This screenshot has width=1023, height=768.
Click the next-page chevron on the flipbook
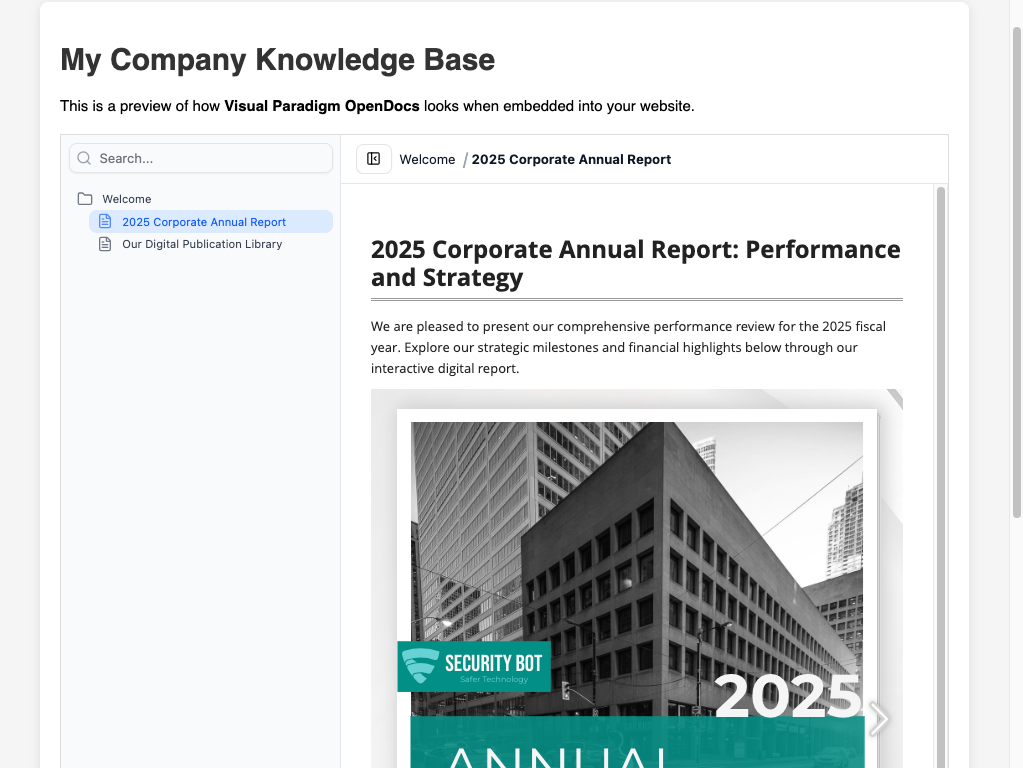click(877, 718)
